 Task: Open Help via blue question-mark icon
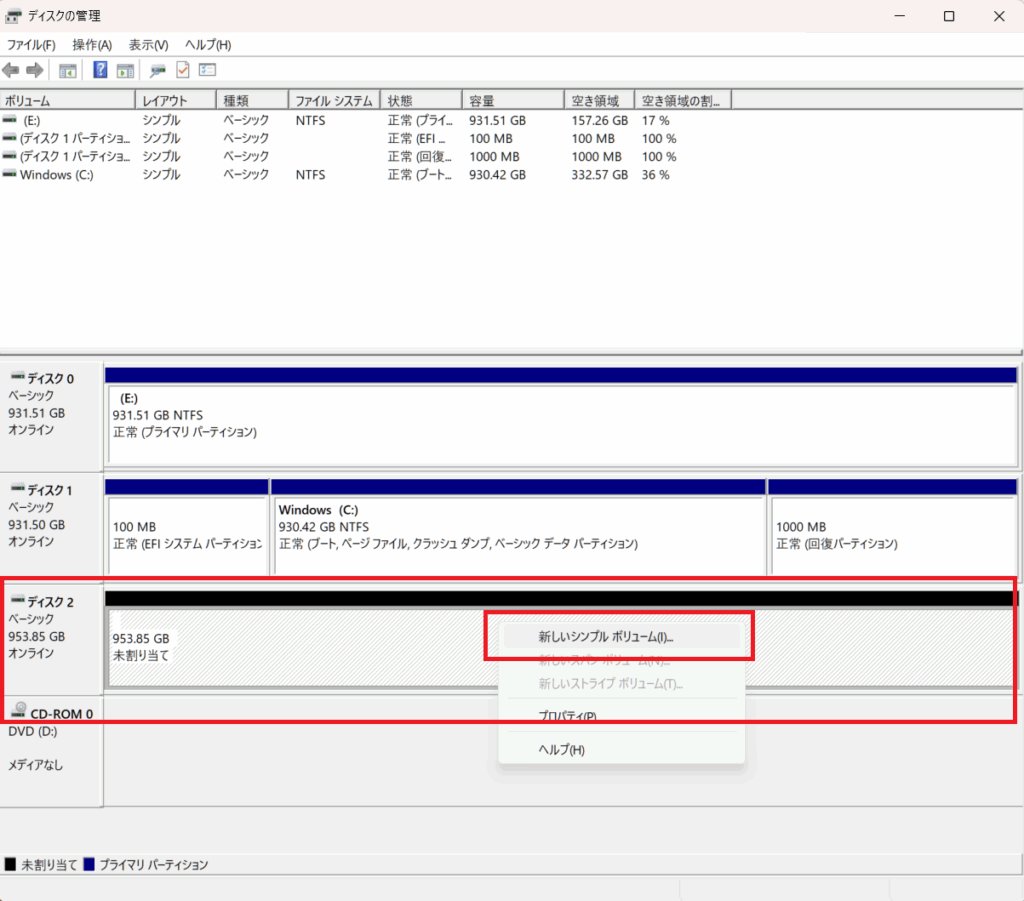pos(100,70)
